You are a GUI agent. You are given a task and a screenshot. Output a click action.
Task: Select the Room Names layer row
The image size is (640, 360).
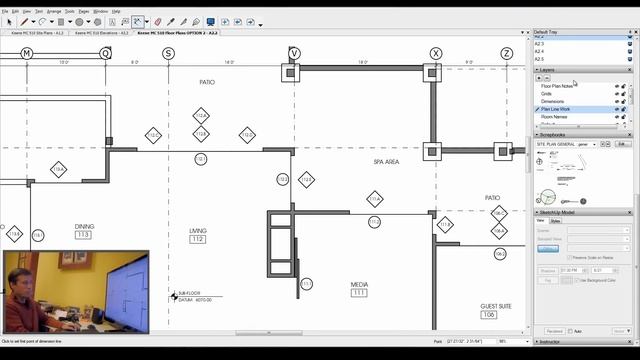pos(580,117)
